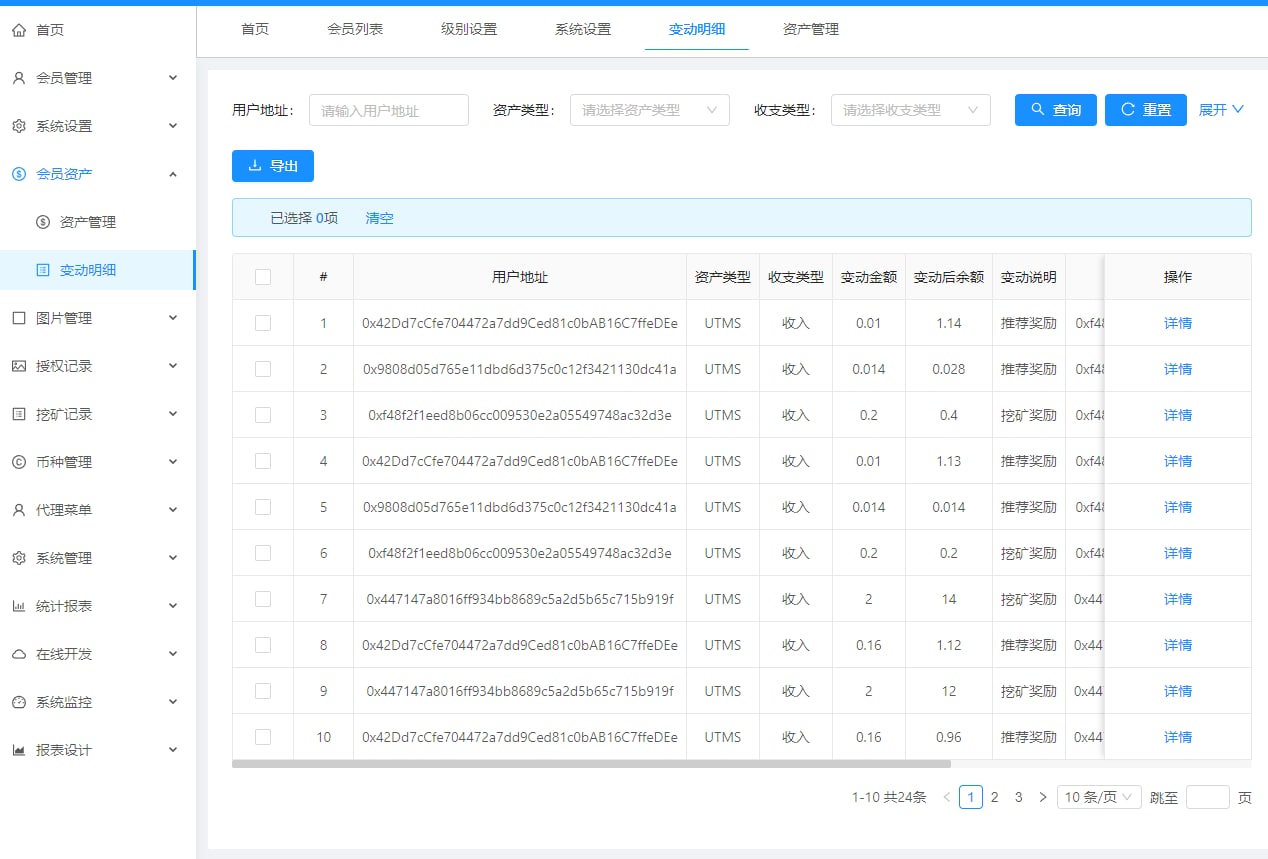This screenshot has width=1268, height=859.
Task: Switch to the 首页 tab
Action: coord(255,29)
